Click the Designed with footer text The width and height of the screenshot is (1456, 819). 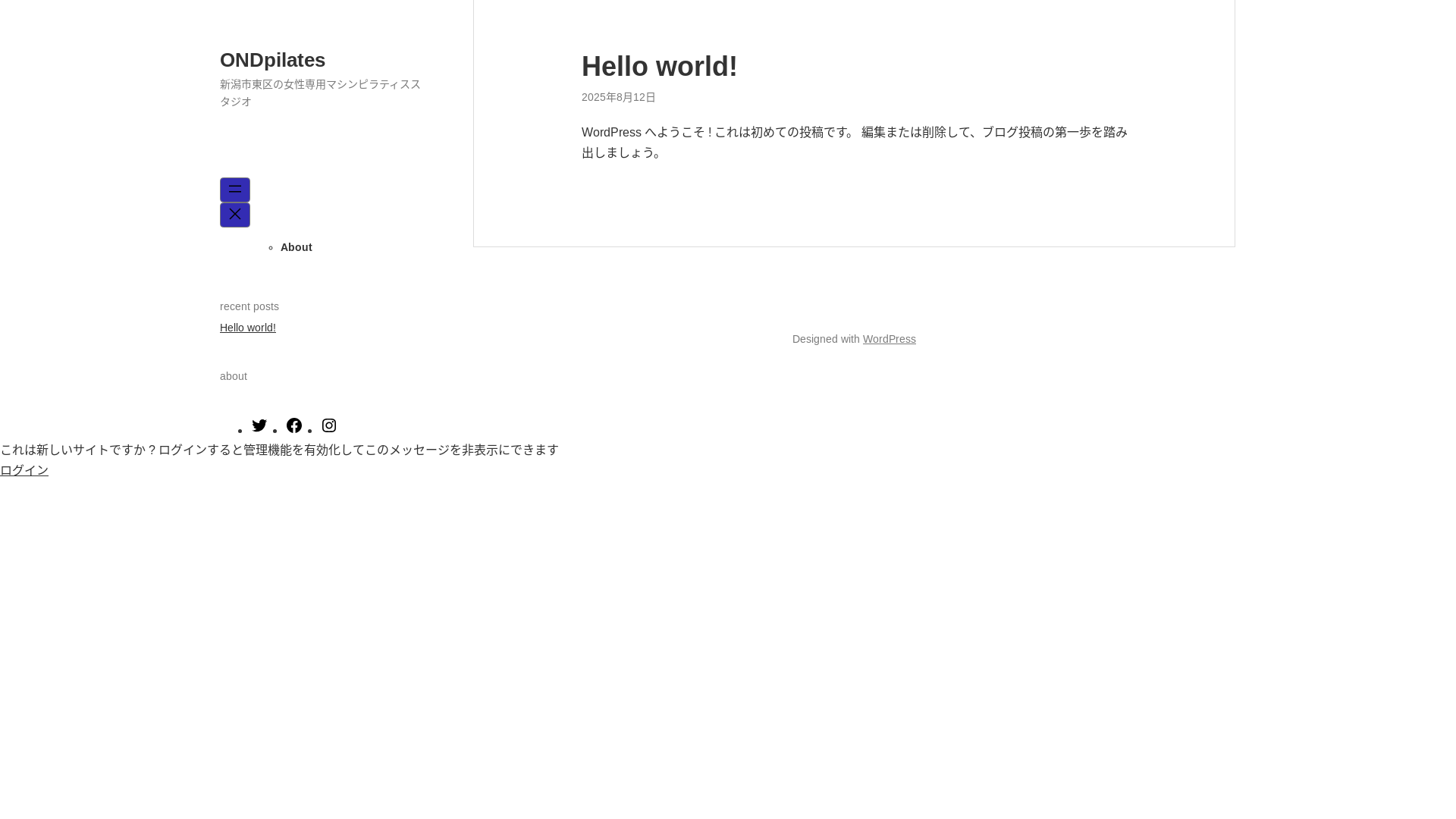(826, 339)
